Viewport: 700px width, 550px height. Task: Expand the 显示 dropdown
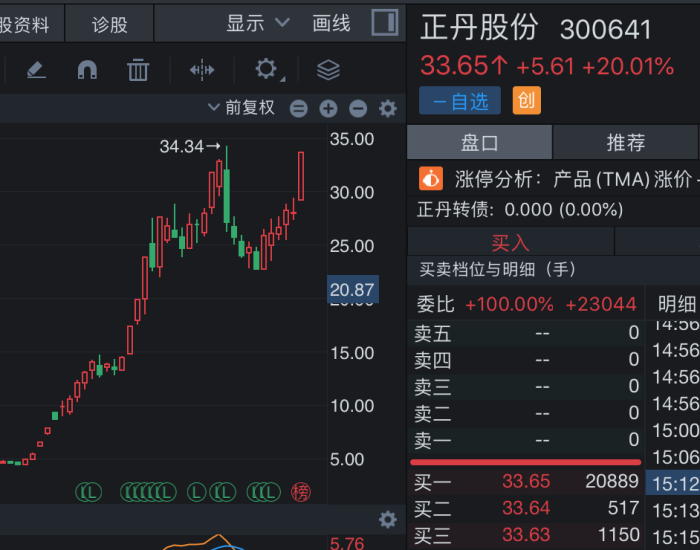click(257, 23)
